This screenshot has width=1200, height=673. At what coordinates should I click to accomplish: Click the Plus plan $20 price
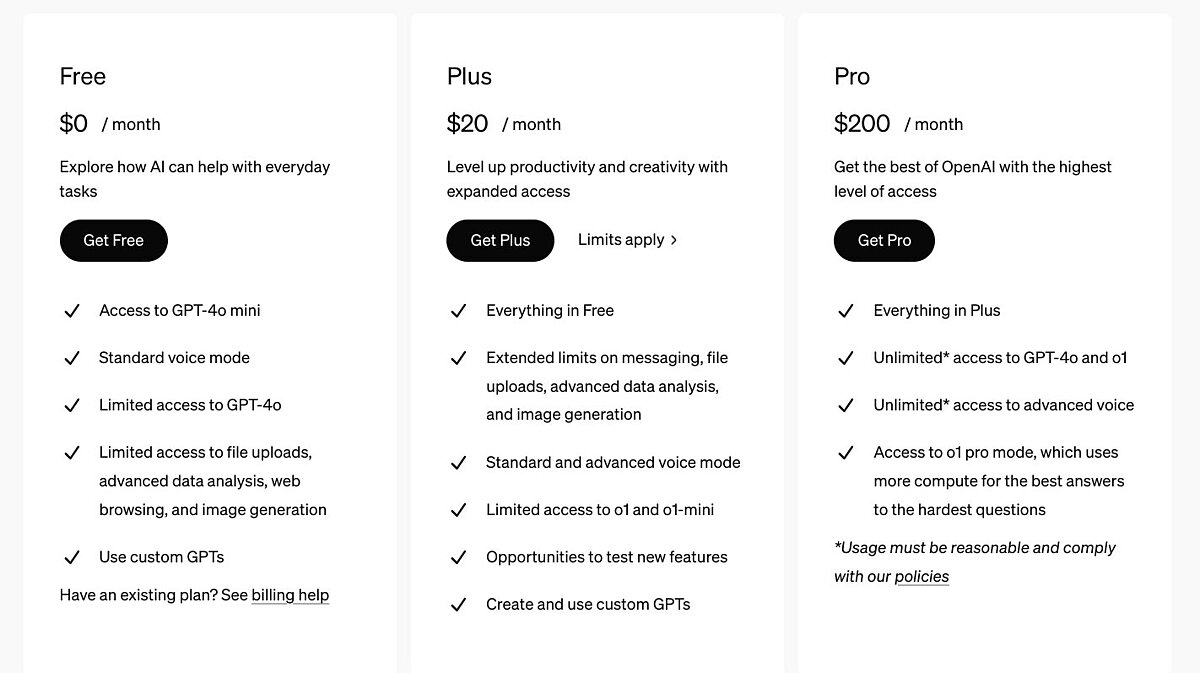[468, 124]
